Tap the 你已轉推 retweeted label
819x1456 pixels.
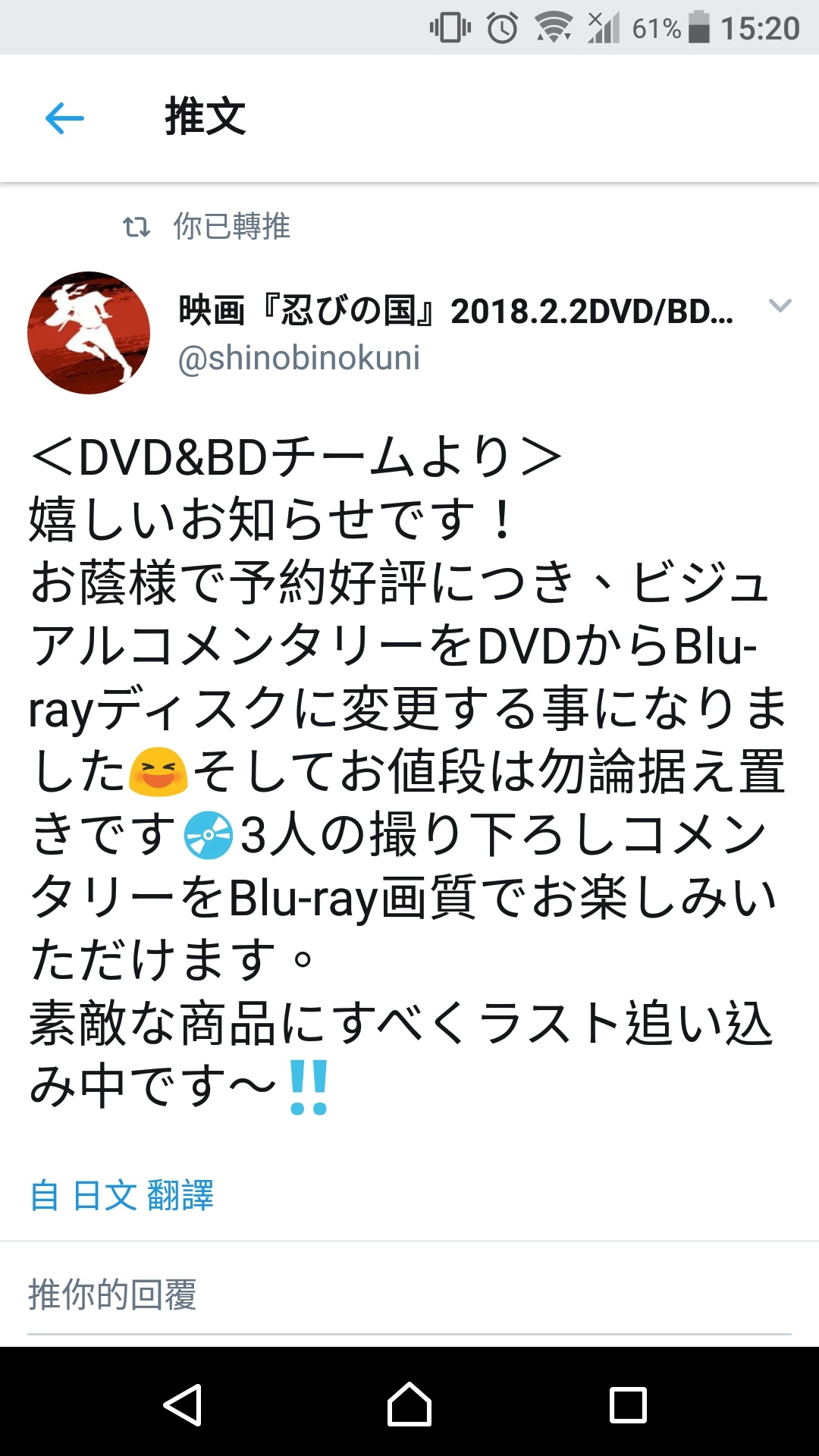click(232, 227)
